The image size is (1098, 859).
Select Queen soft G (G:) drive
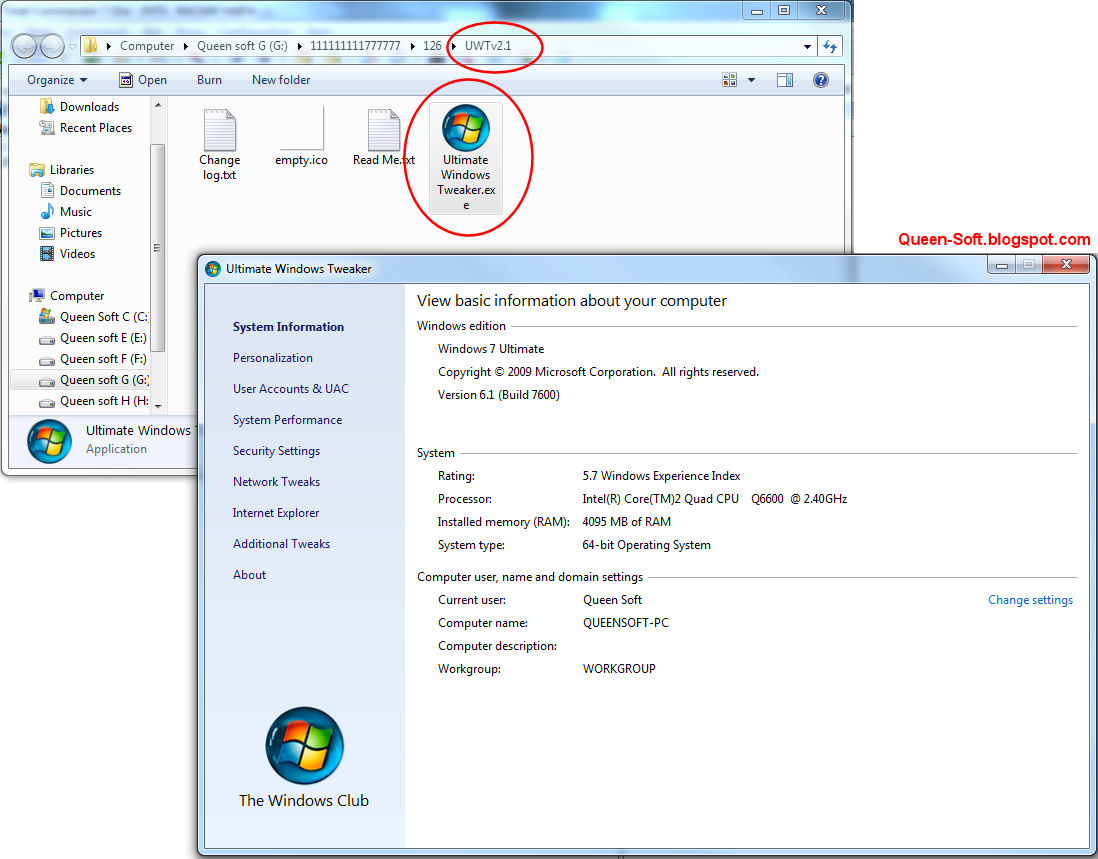[93, 380]
